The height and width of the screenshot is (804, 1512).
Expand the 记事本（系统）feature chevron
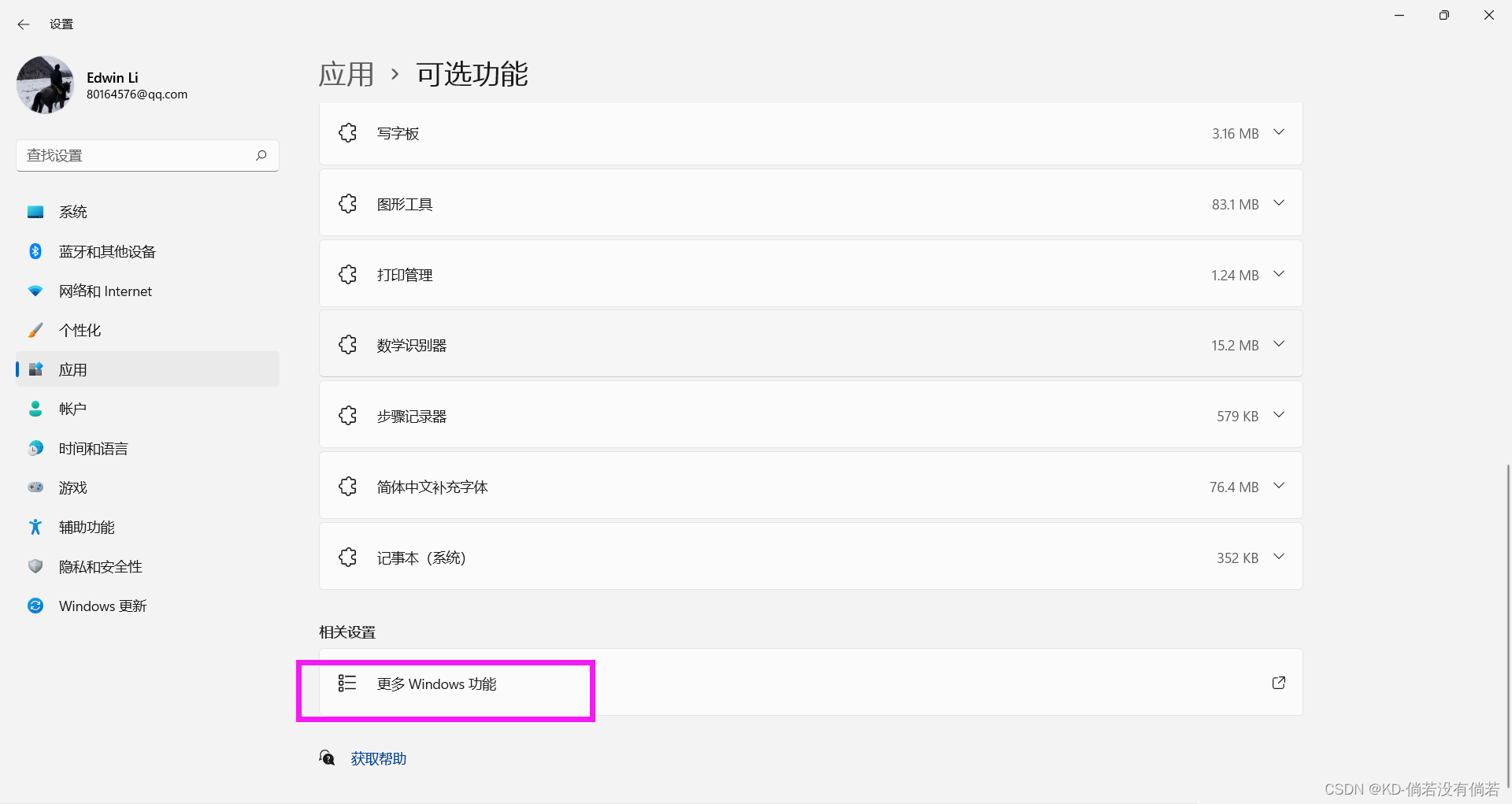pyautogui.click(x=1279, y=557)
